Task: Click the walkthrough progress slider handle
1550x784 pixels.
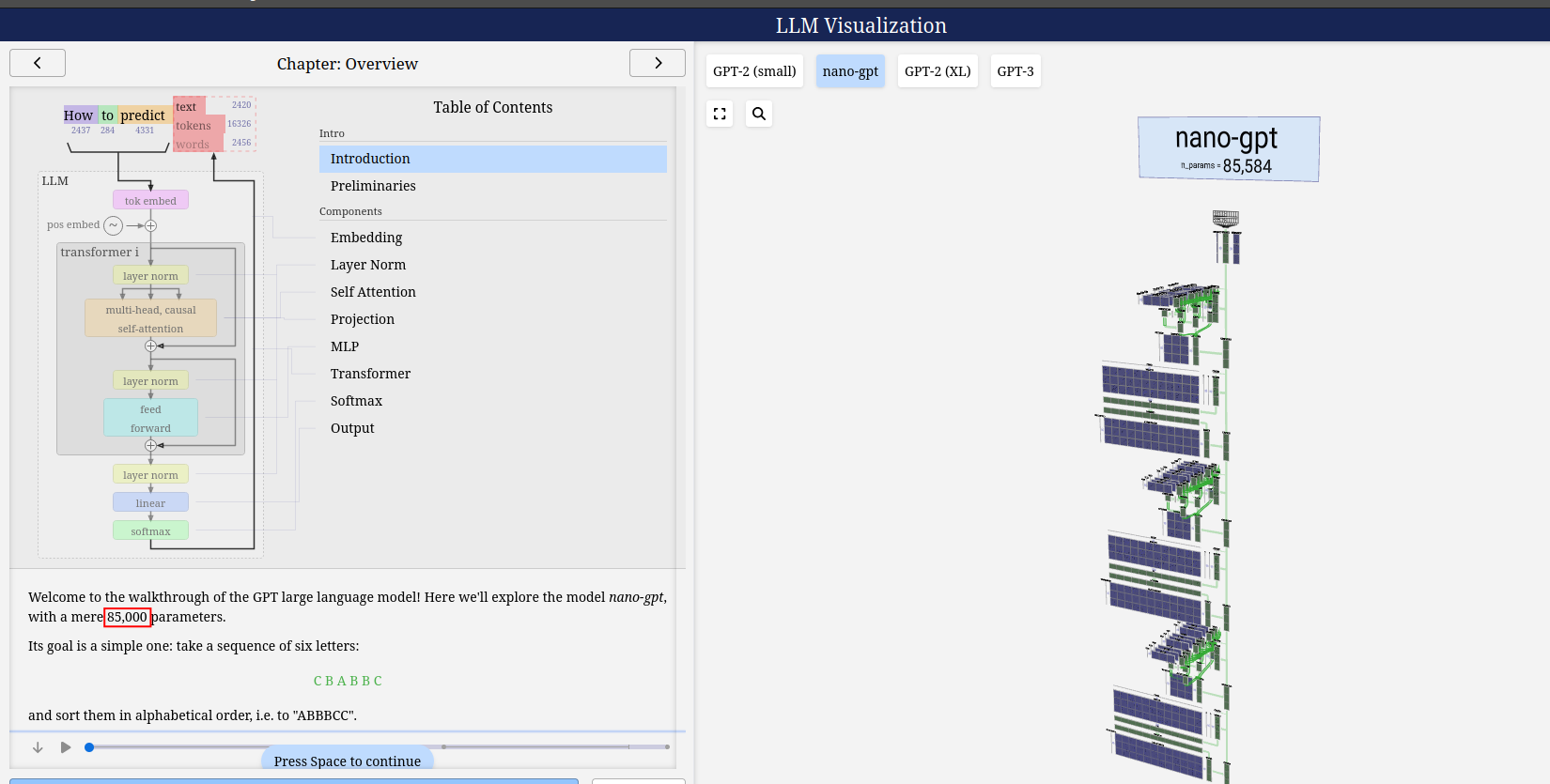Action: (89, 747)
